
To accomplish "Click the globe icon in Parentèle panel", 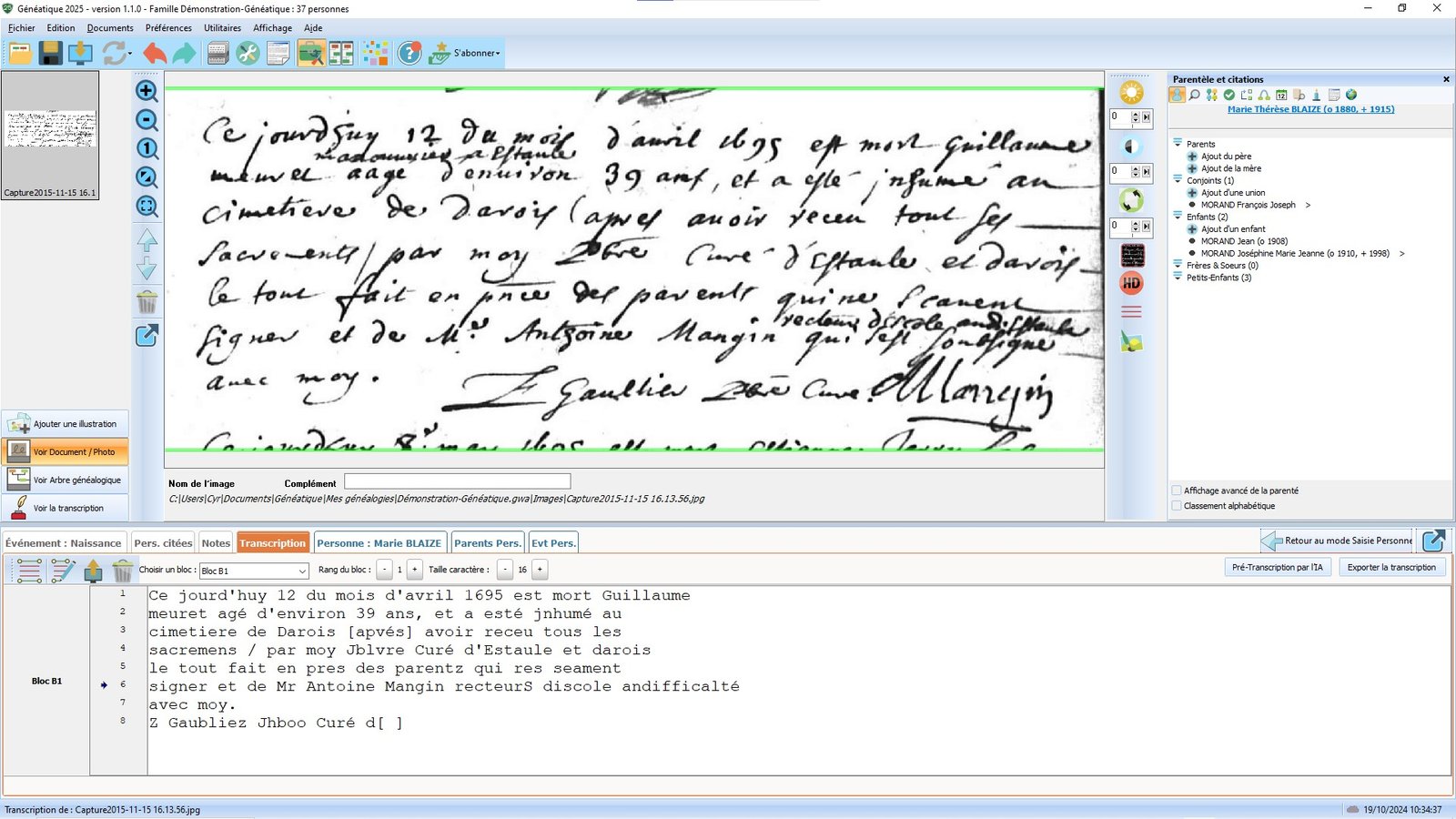I will (x=1351, y=95).
